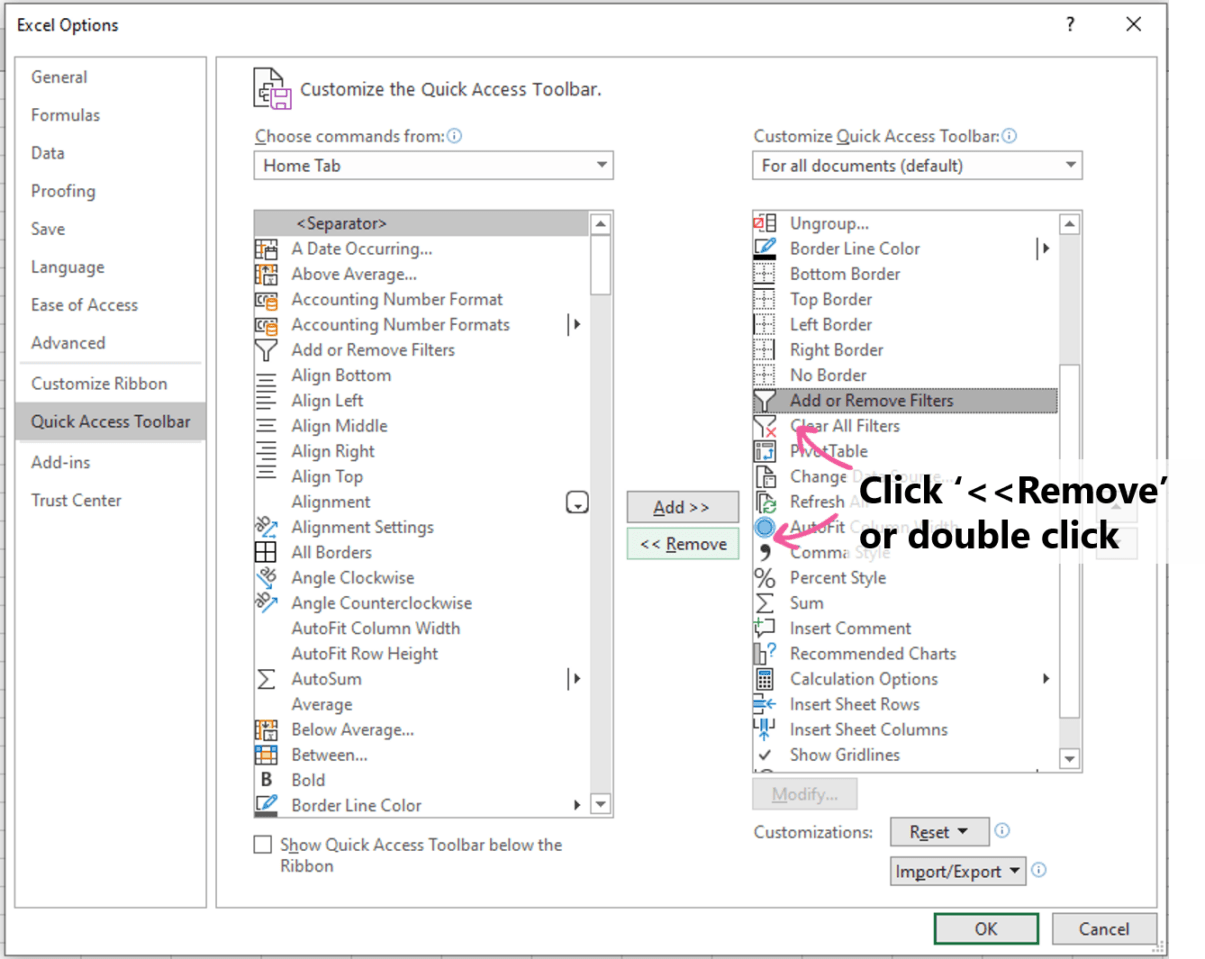Image resolution: width=1205 pixels, height=959 pixels.
Task: Click the OK button
Action: [986, 928]
